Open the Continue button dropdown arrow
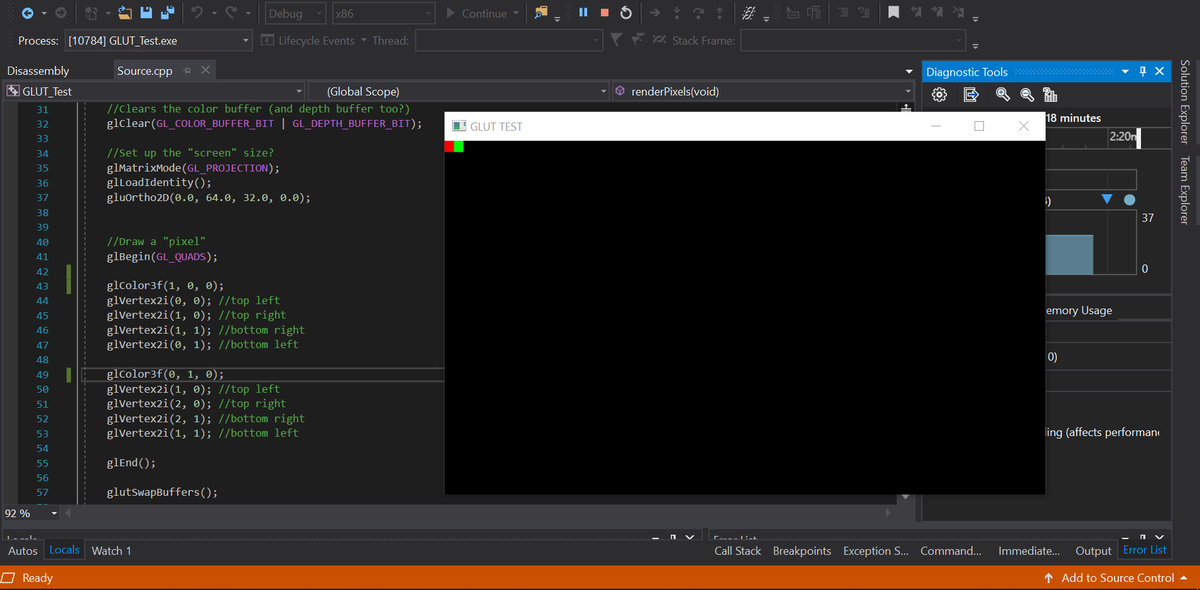 [516, 14]
